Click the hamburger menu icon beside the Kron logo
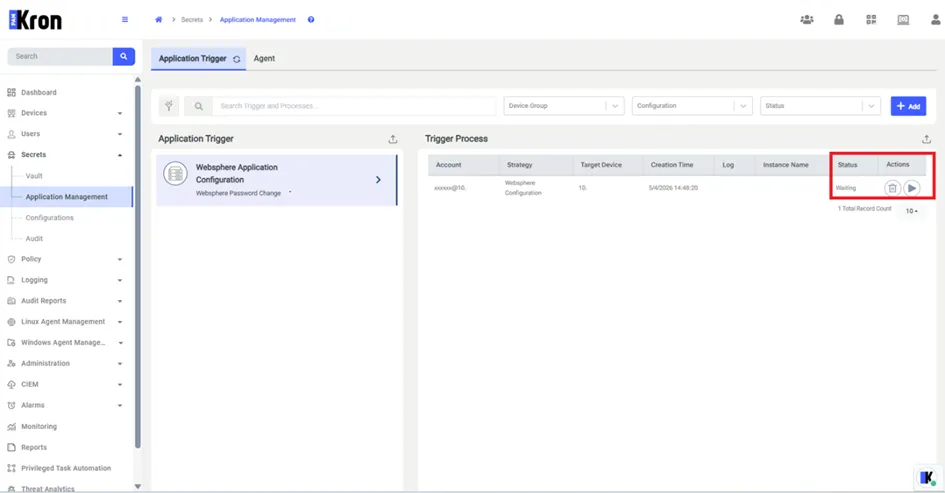 125,19
